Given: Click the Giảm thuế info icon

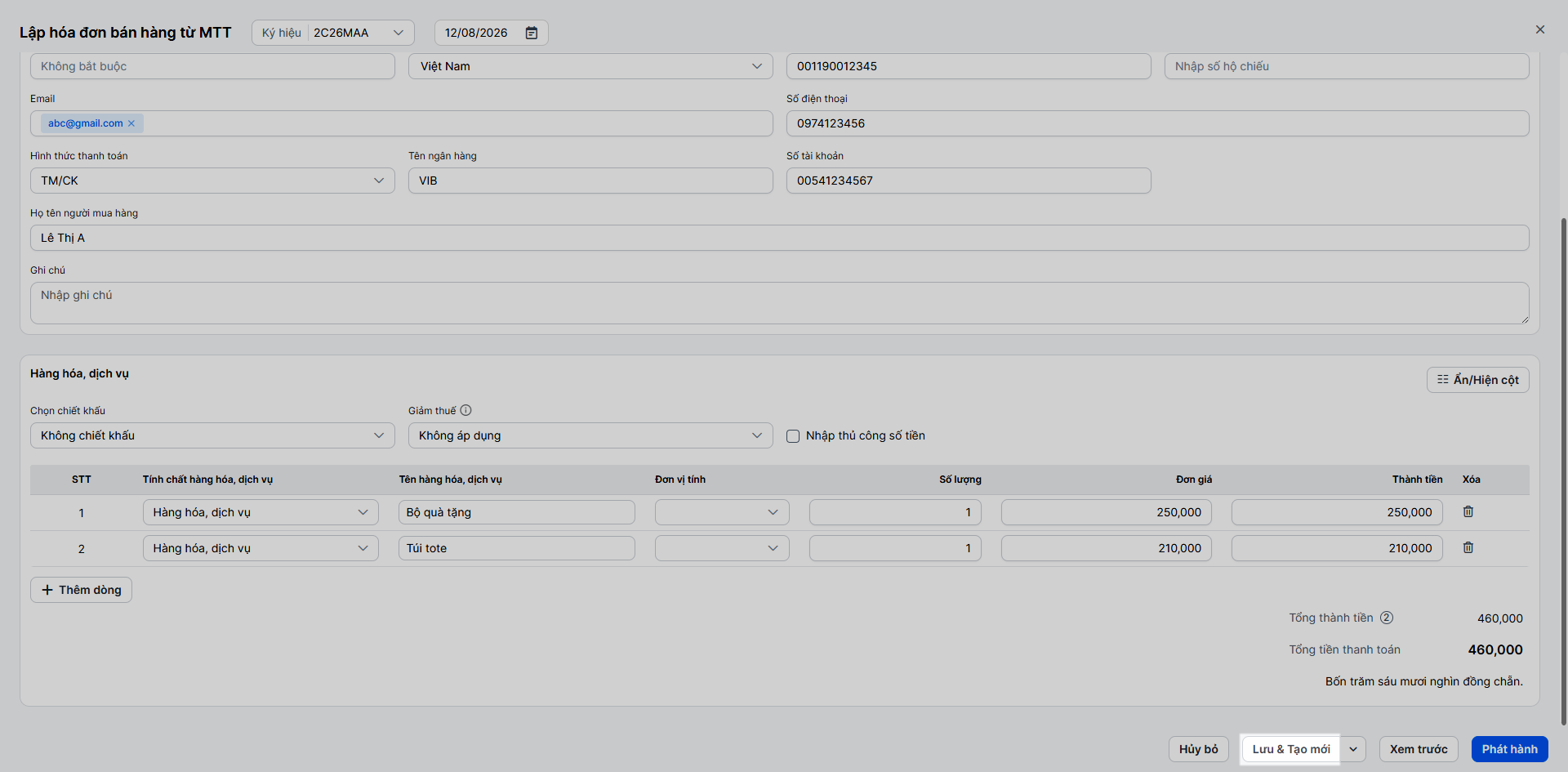Looking at the screenshot, I should tap(465, 410).
